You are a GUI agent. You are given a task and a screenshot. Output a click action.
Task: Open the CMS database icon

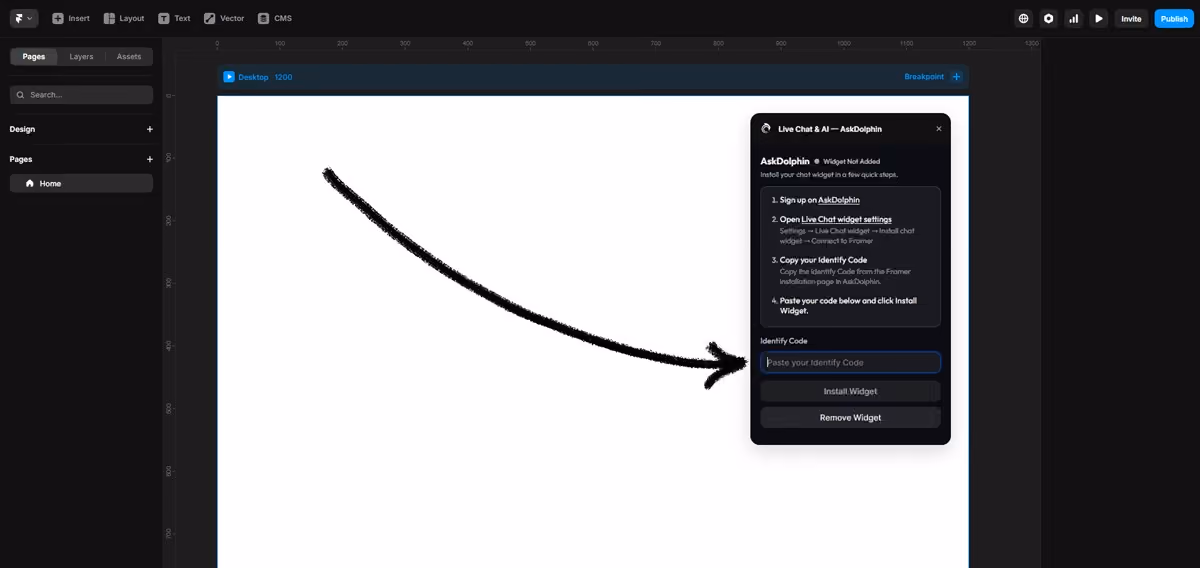263,18
